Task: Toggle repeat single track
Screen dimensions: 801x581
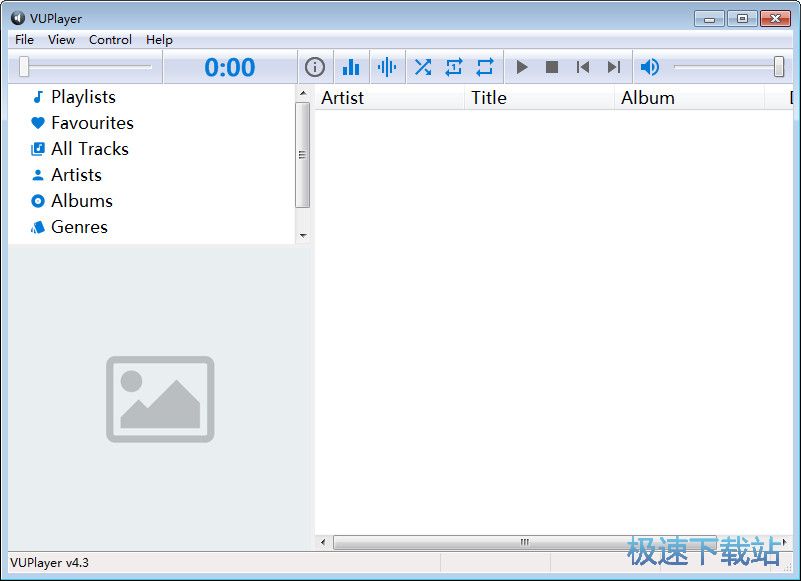Action: click(x=454, y=67)
